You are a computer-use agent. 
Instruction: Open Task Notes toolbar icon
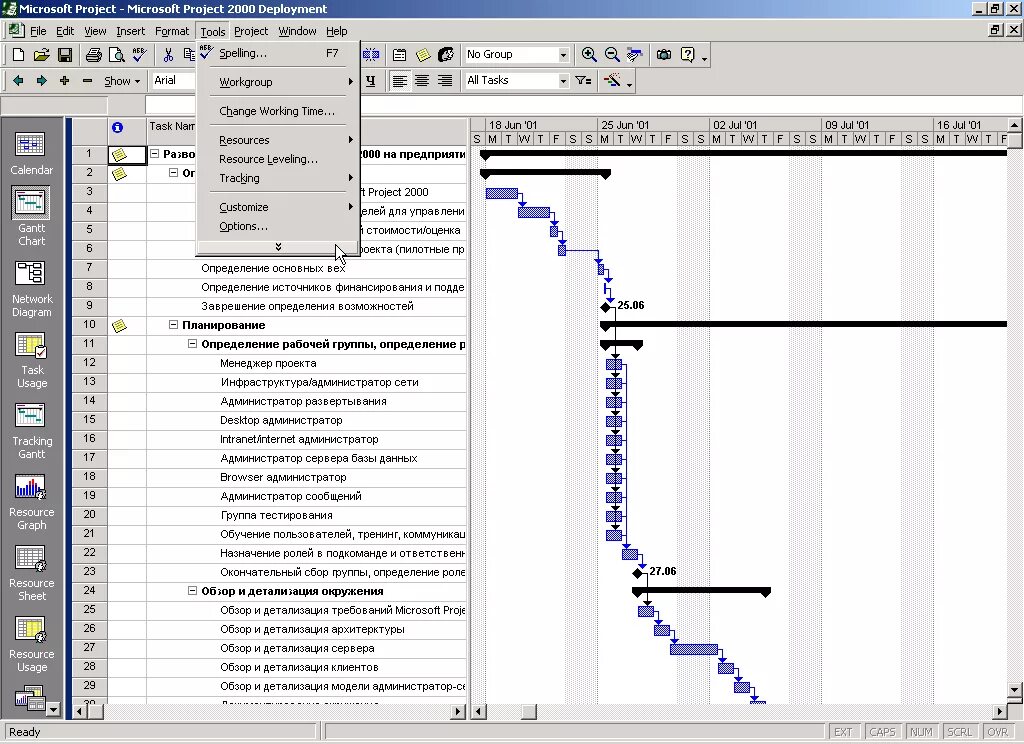click(423, 55)
